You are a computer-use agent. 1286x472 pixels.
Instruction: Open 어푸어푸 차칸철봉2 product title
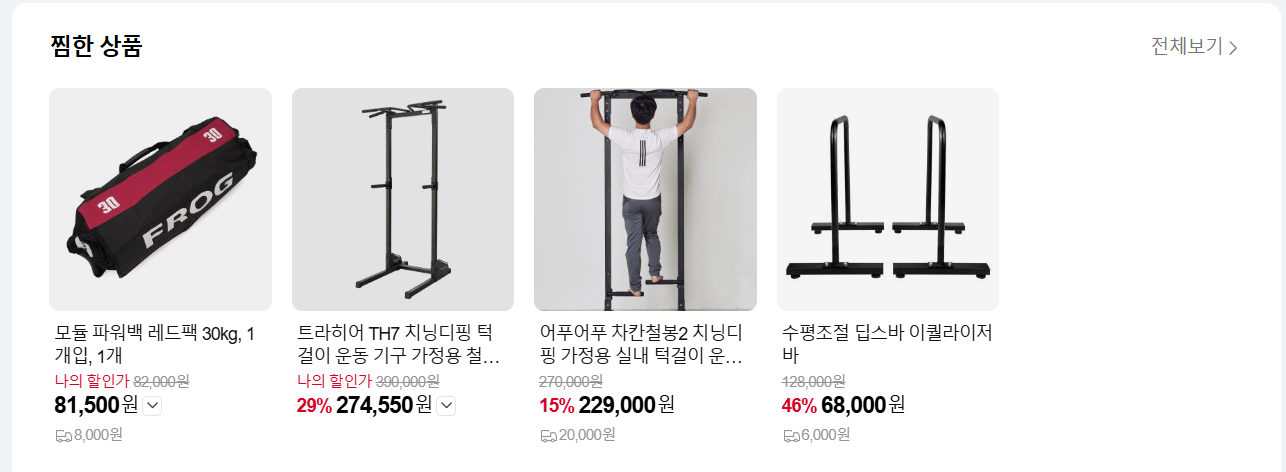tap(640, 344)
